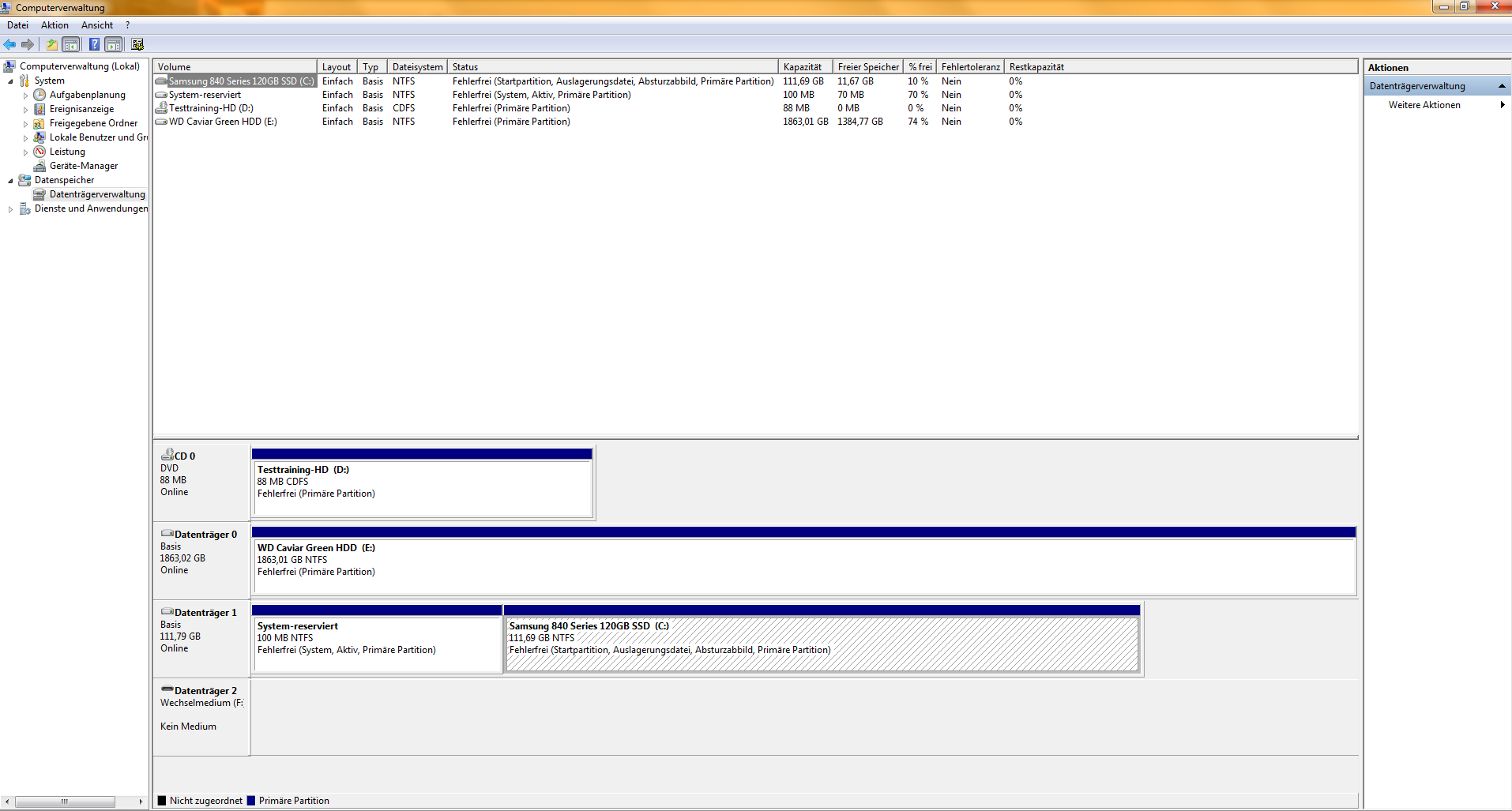Expand the Aufgabenplanung tree node

(25, 96)
